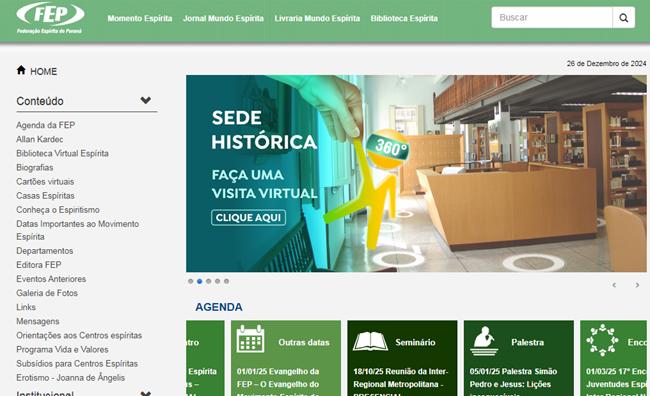Image resolution: width=650 pixels, height=396 pixels.
Task: Select the third carousel indicator dot
Action: 209,281
